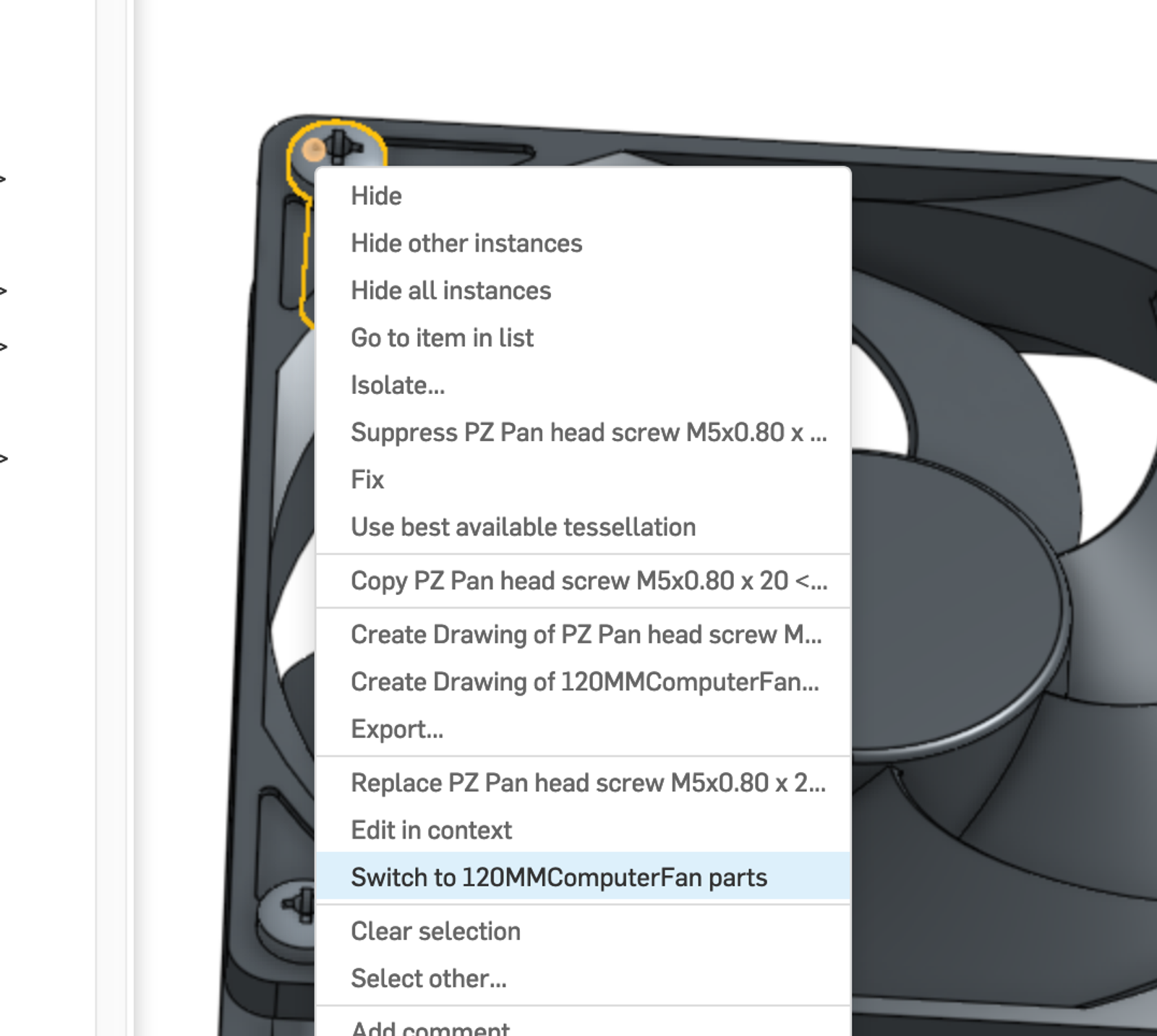Open Select other... option
This screenshot has height=1036, width=1157.
click(x=583, y=978)
